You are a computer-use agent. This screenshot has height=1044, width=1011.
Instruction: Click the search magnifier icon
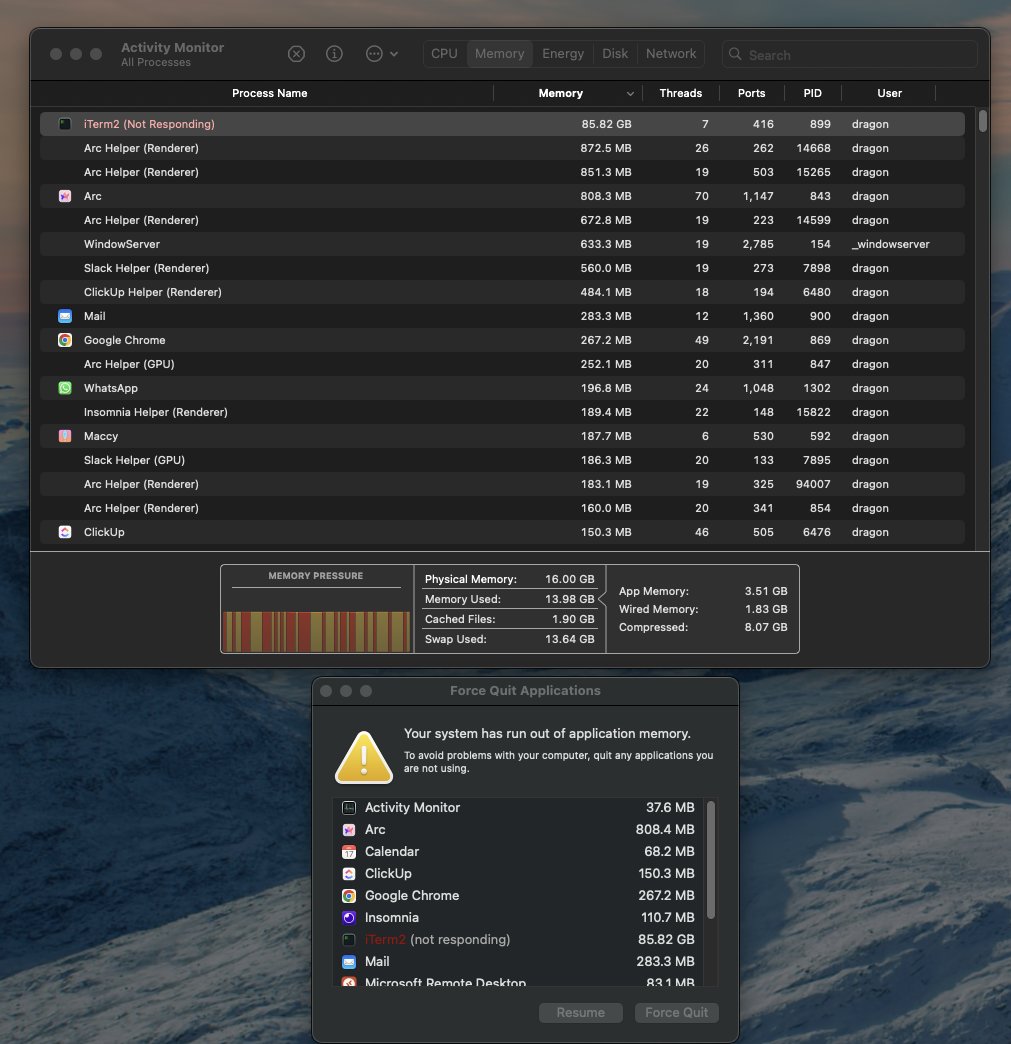(735, 54)
